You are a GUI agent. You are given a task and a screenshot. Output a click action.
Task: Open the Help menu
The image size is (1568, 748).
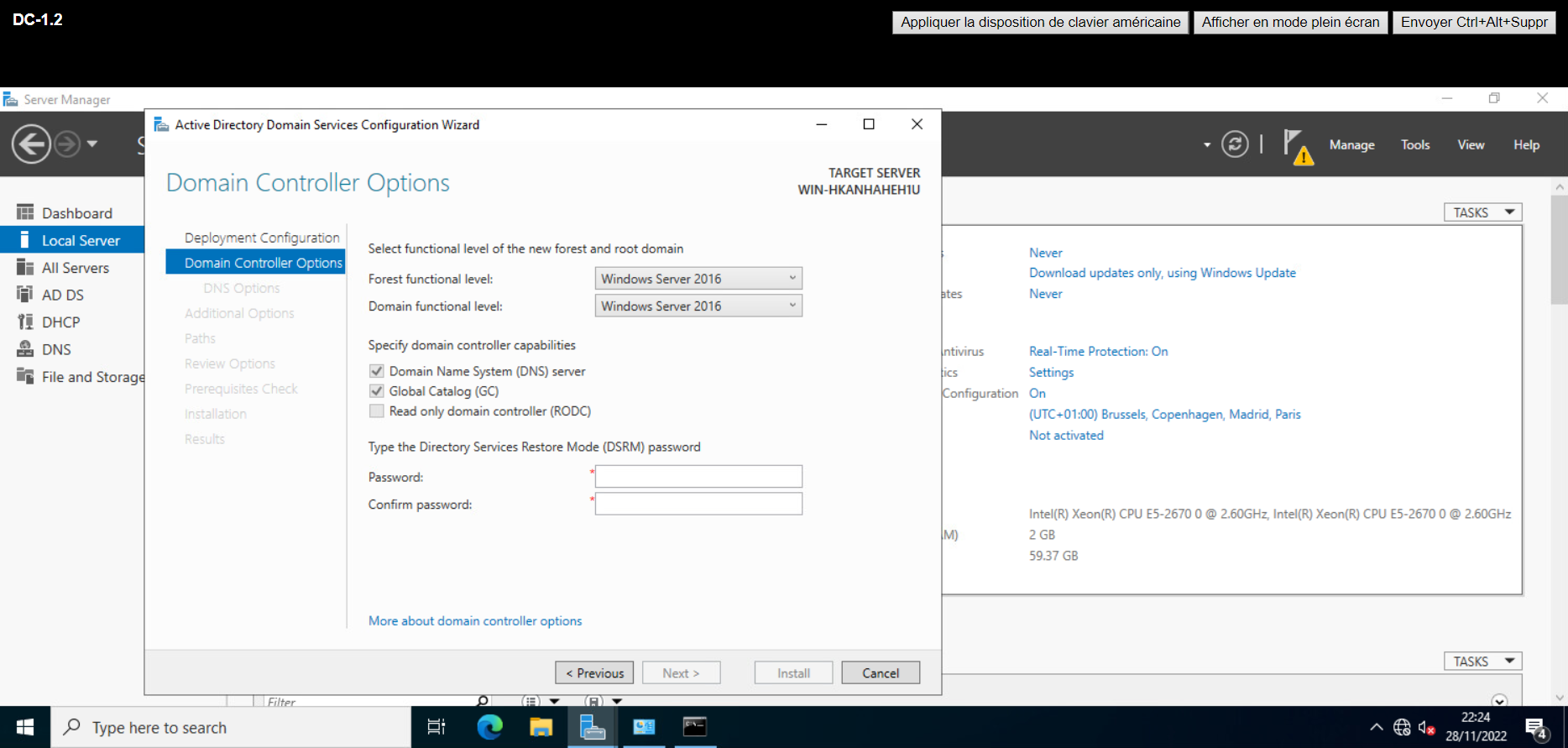click(1526, 144)
